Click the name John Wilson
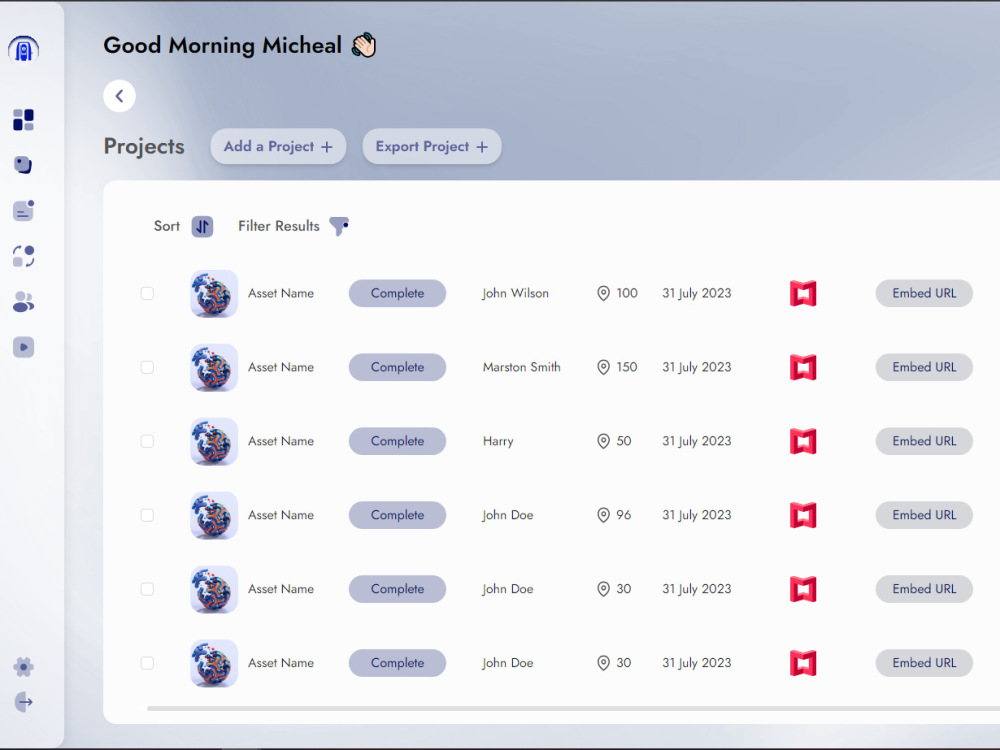The height and width of the screenshot is (750, 1000). (x=515, y=293)
